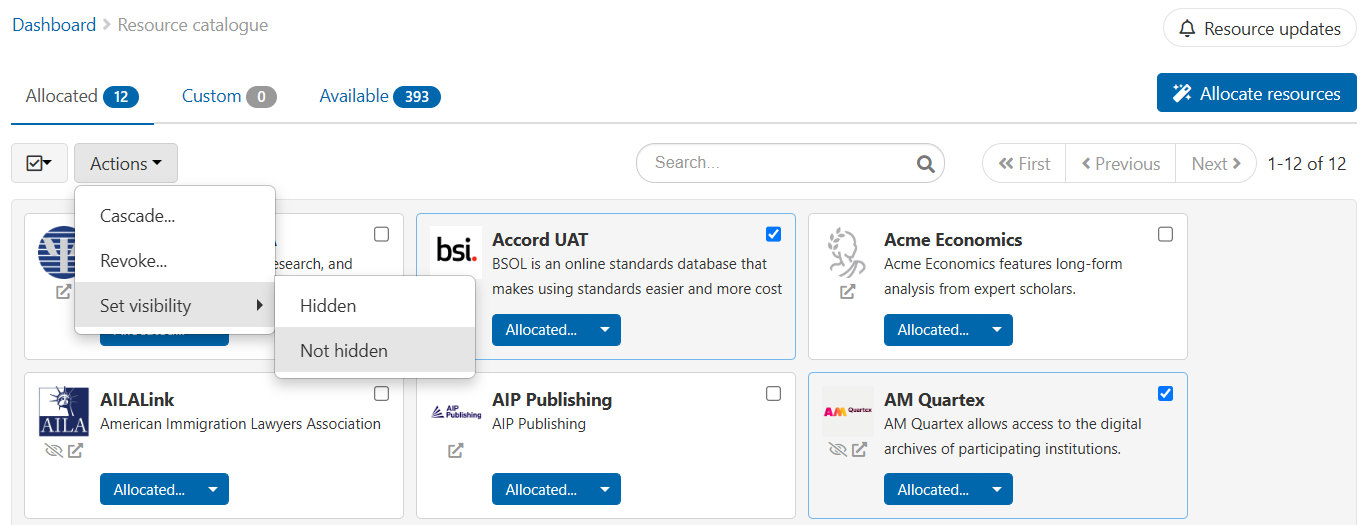Open dropdown arrow beside Accord UAT Allocated button
This screenshot has height=525, width=1366.
(605, 330)
